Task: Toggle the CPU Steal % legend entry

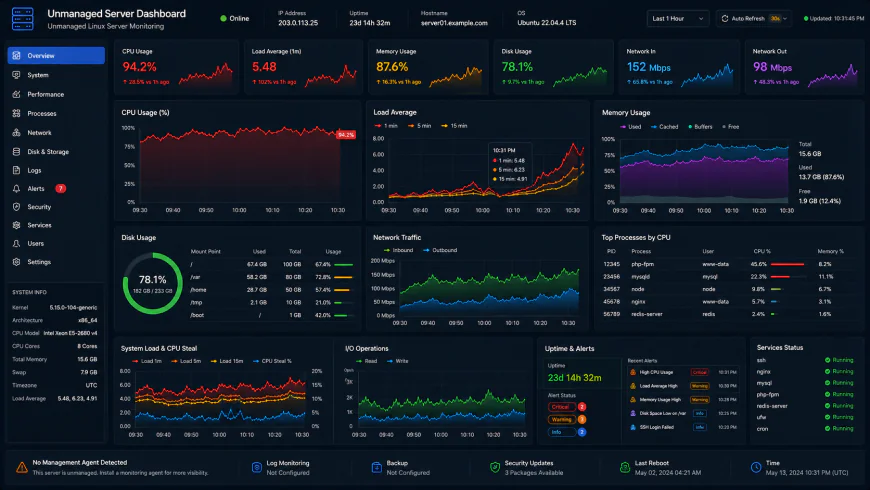Action: 272,361
